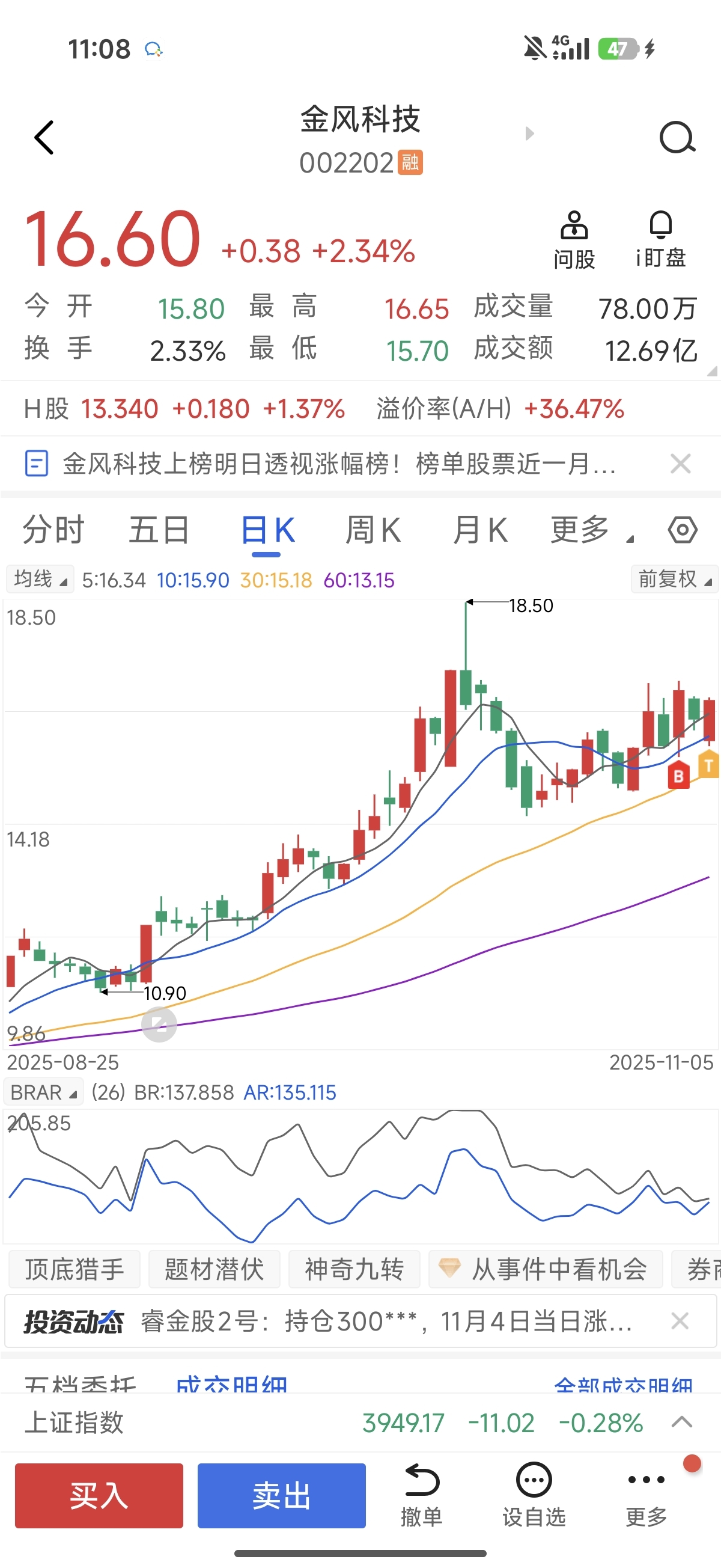
Task: Select the 周K chart tab
Action: coord(373,530)
